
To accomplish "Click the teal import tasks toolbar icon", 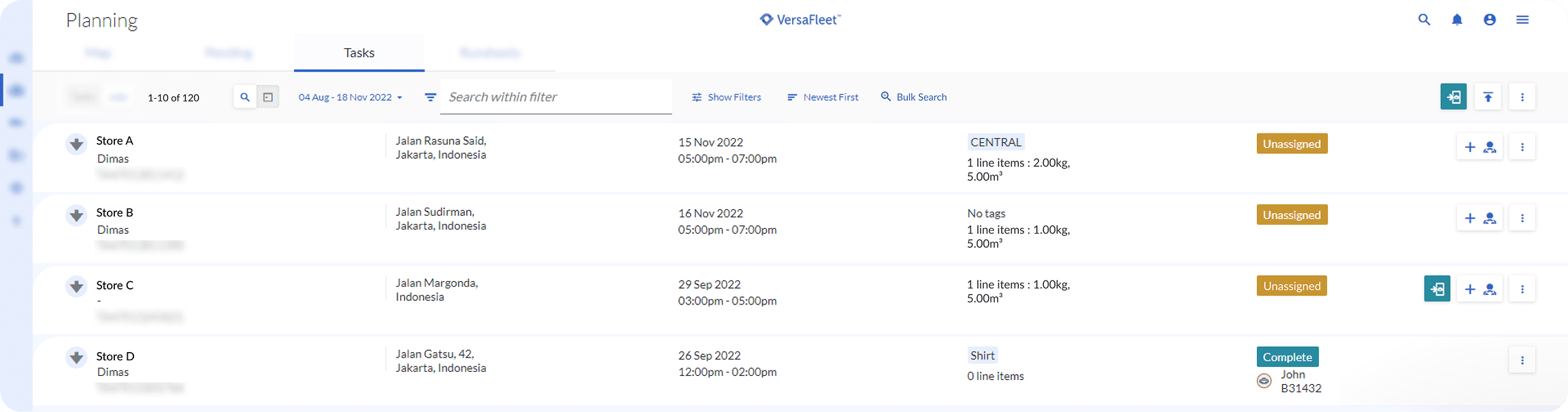I will pos(1453,97).
